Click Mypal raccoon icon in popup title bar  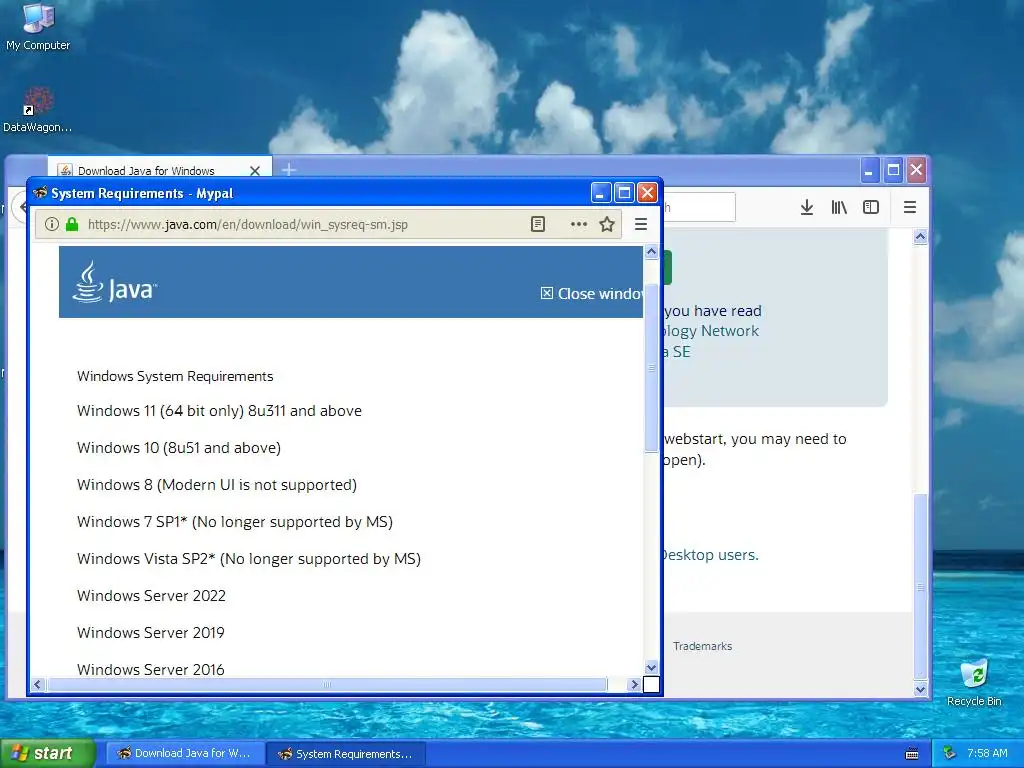click(40, 193)
